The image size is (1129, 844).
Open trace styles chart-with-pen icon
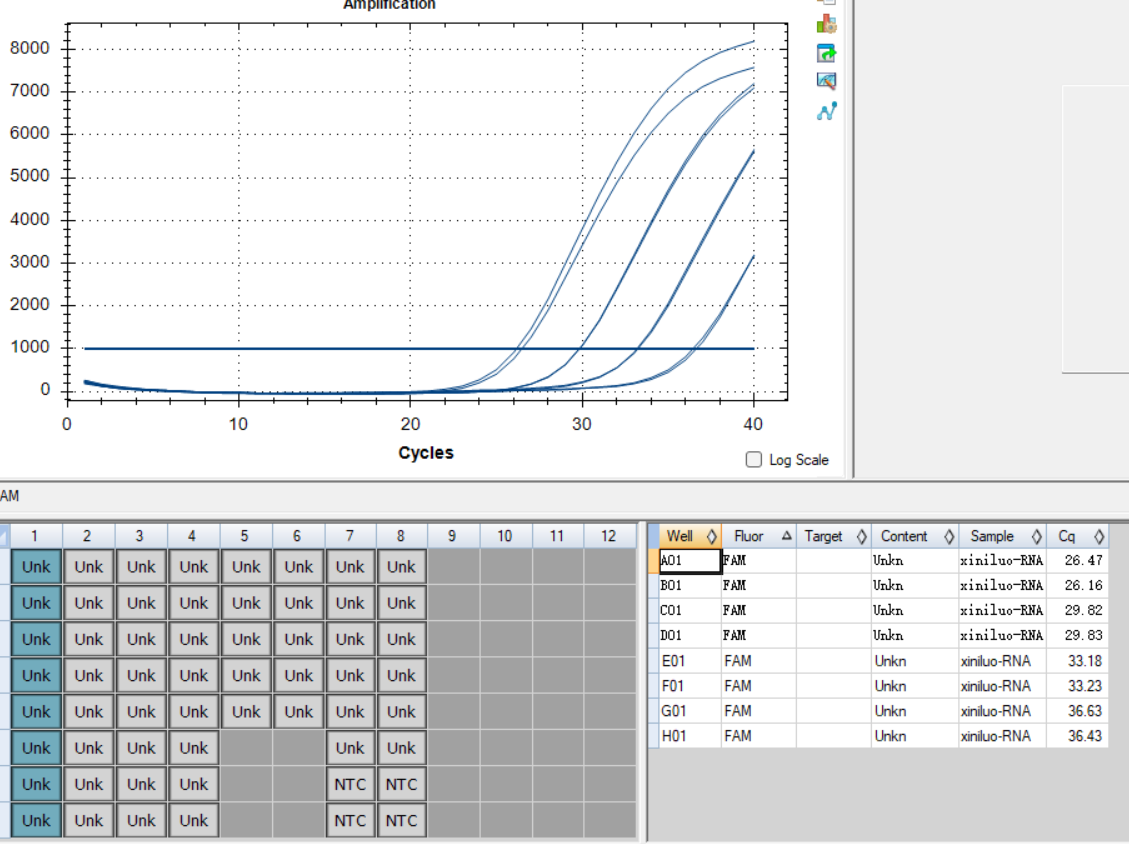(x=827, y=81)
